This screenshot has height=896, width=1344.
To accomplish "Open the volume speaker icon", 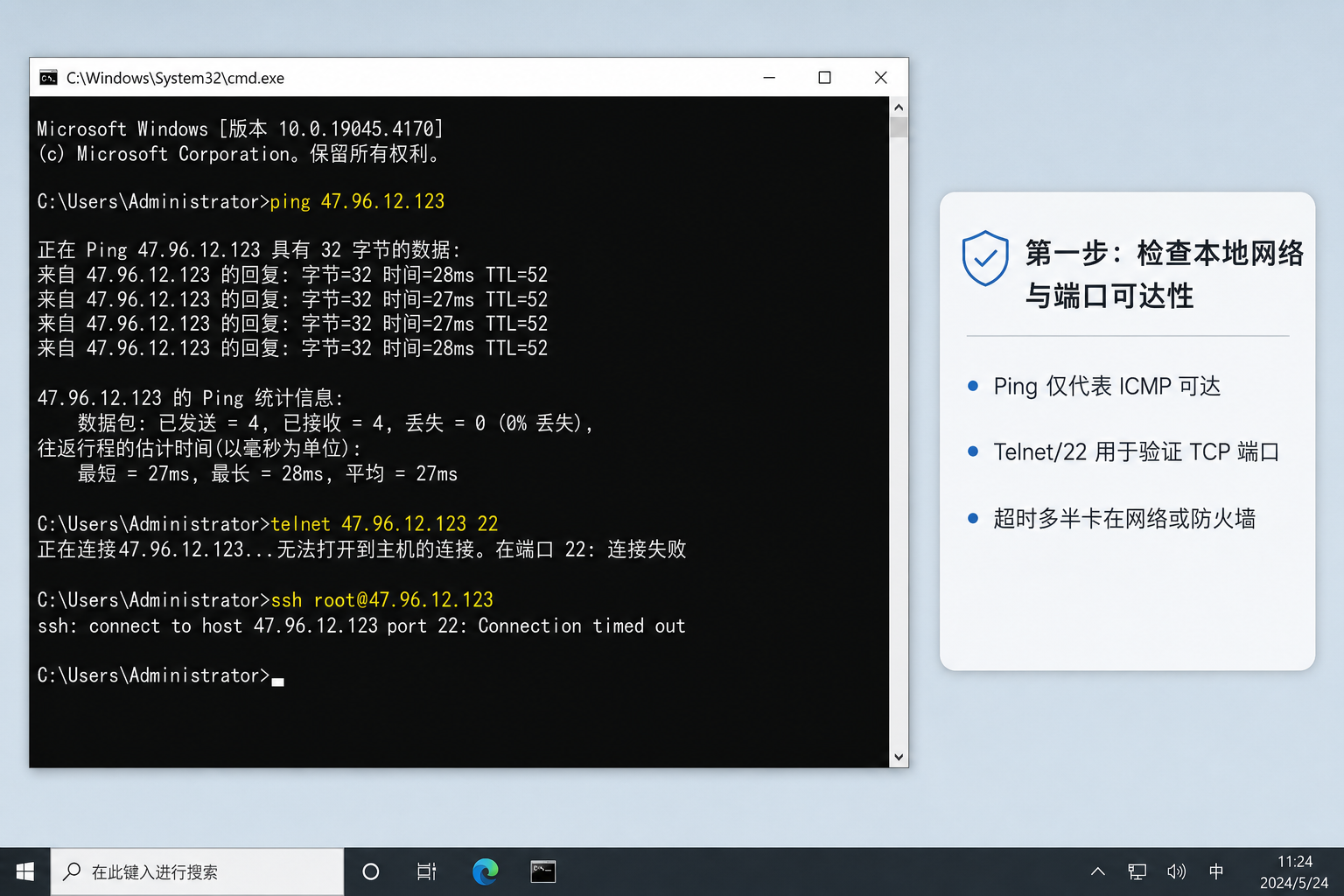I will tap(1176, 871).
